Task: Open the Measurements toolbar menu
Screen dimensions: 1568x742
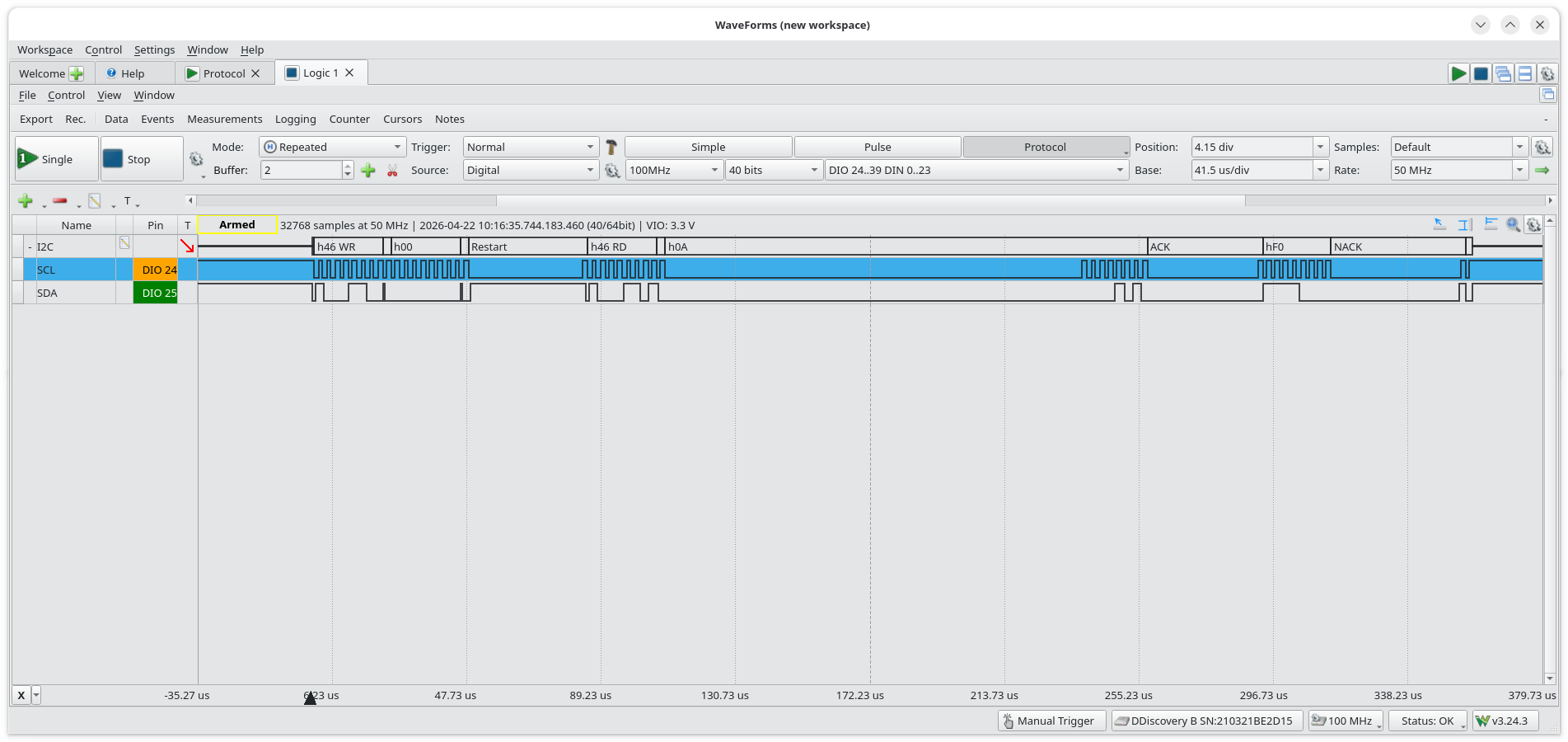Action: click(224, 119)
